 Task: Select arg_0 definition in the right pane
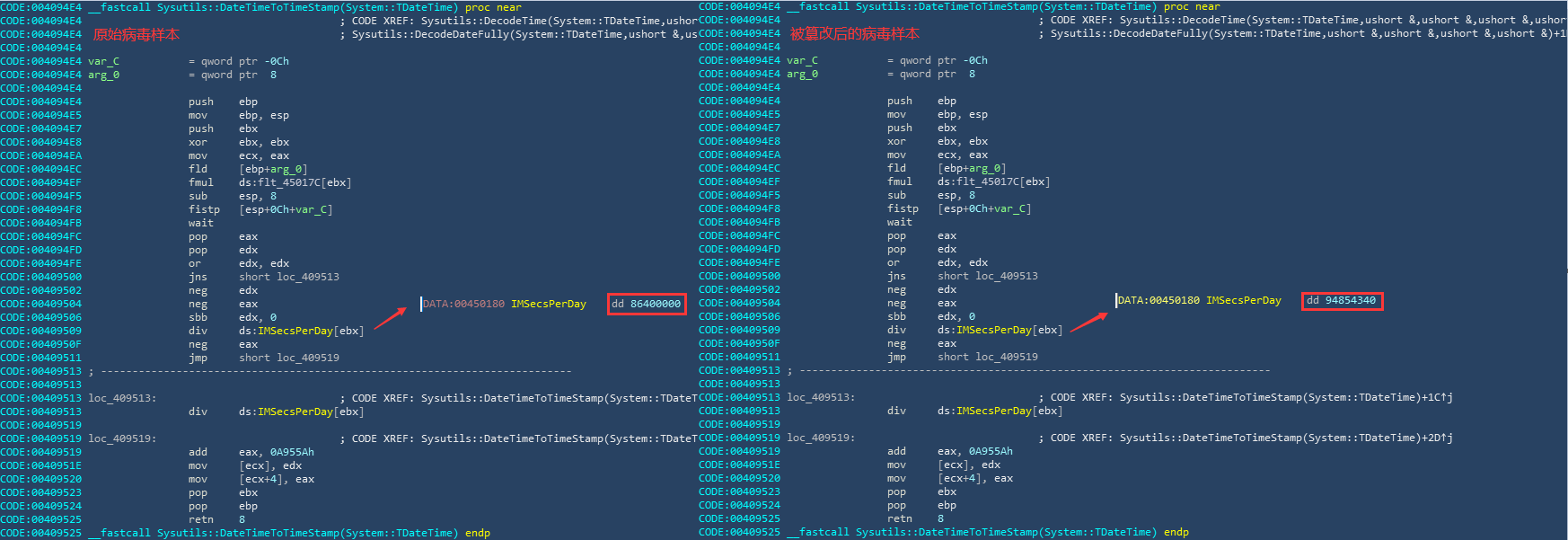(802, 74)
